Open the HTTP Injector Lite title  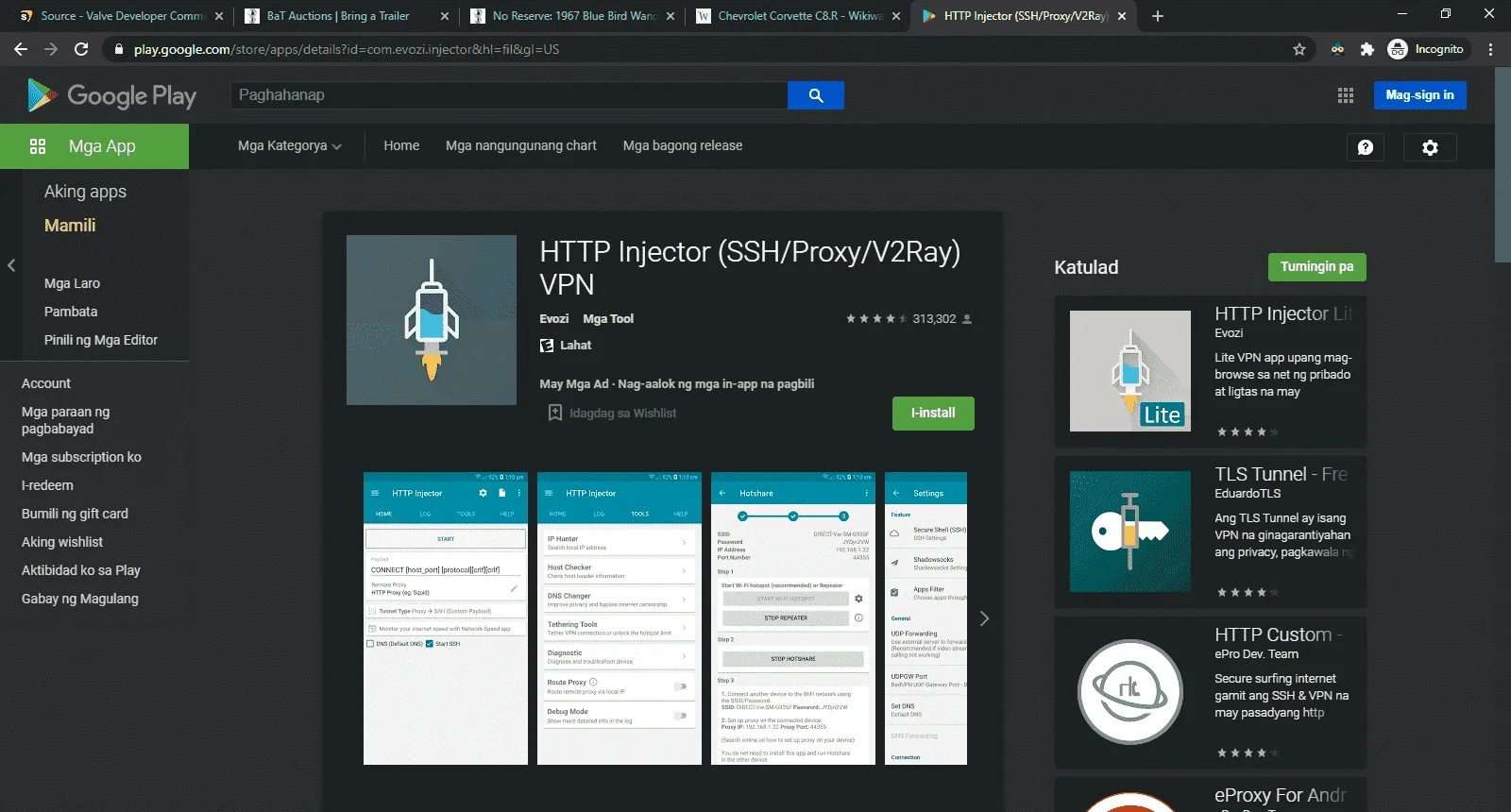tap(1283, 313)
